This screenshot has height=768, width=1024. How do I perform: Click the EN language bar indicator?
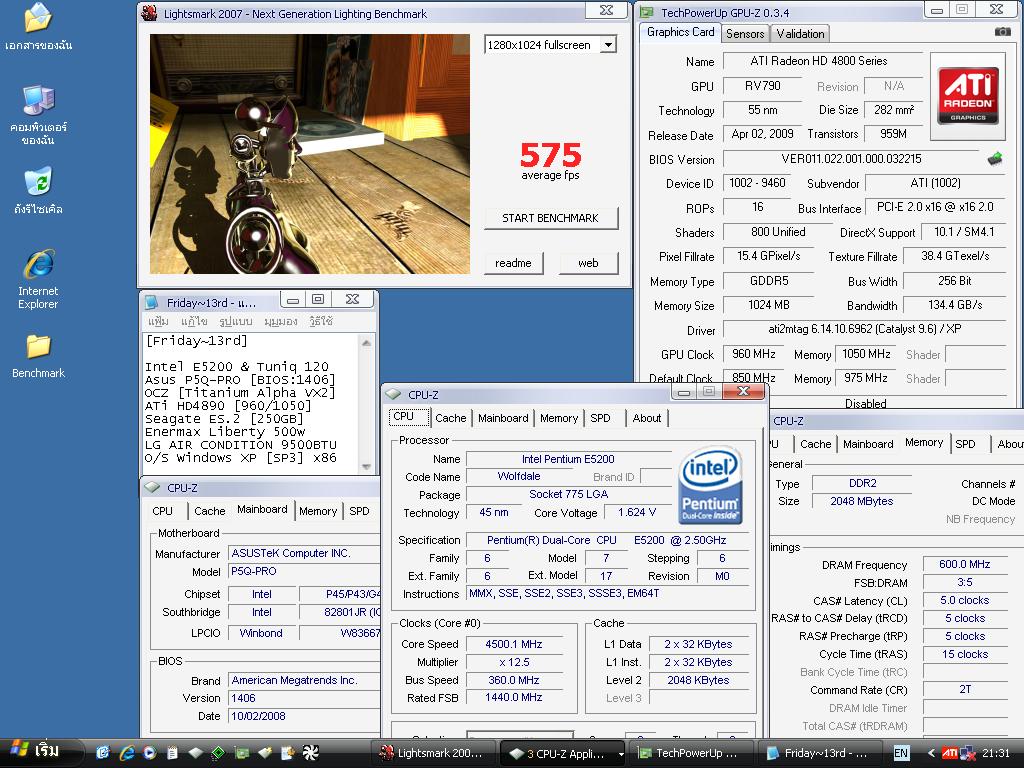coord(901,753)
